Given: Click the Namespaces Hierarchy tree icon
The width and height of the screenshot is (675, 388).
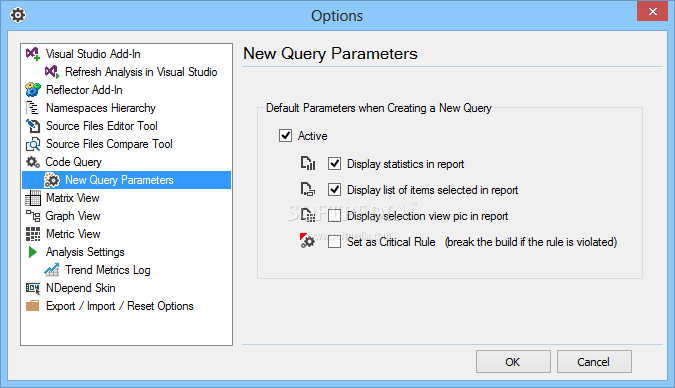Looking at the screenshot, I should coord(33,108).
